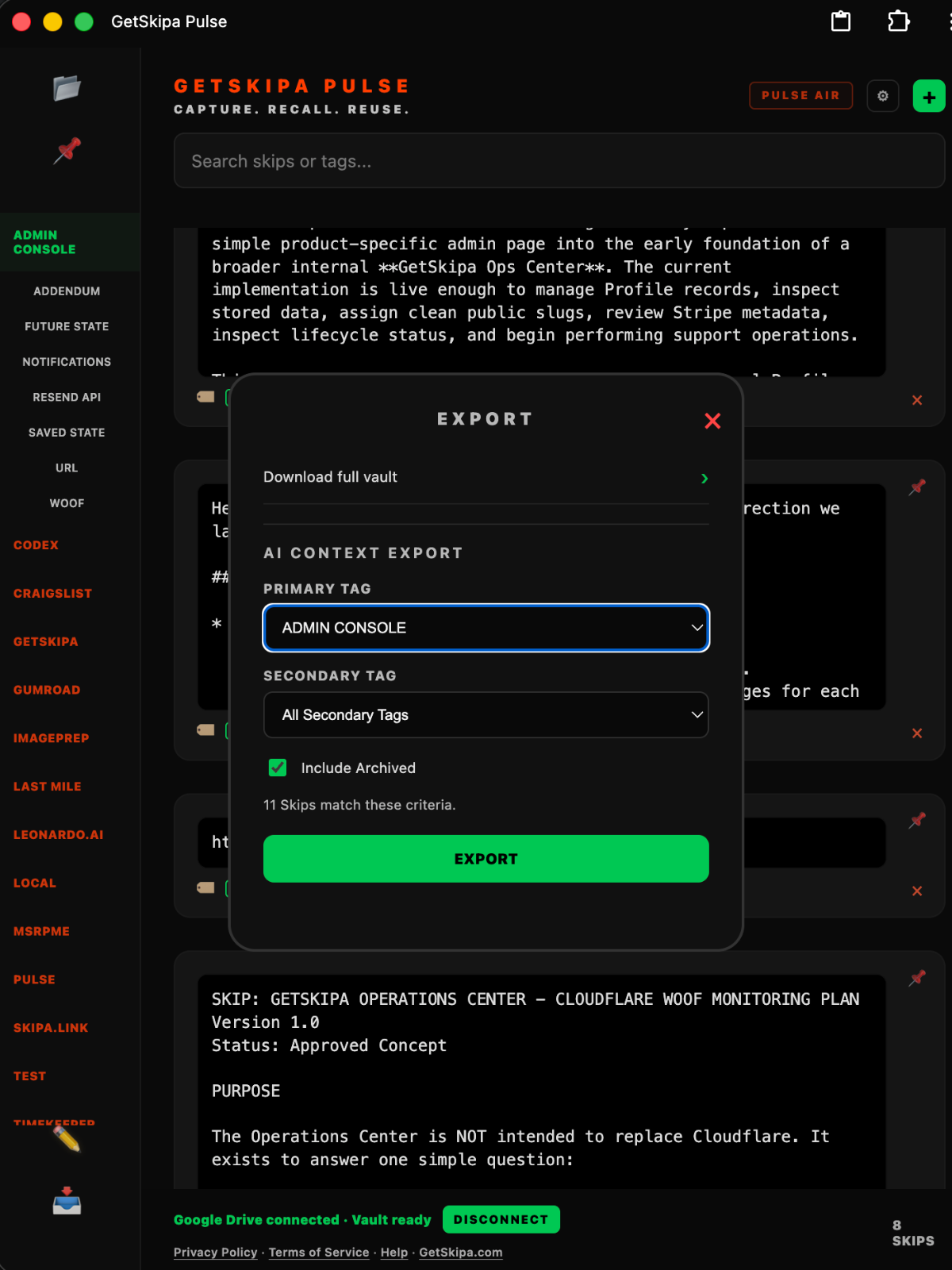Open the GetSkipa.com link
The width and height of the screenshot is (952, 1270).
coord(460,1253)
